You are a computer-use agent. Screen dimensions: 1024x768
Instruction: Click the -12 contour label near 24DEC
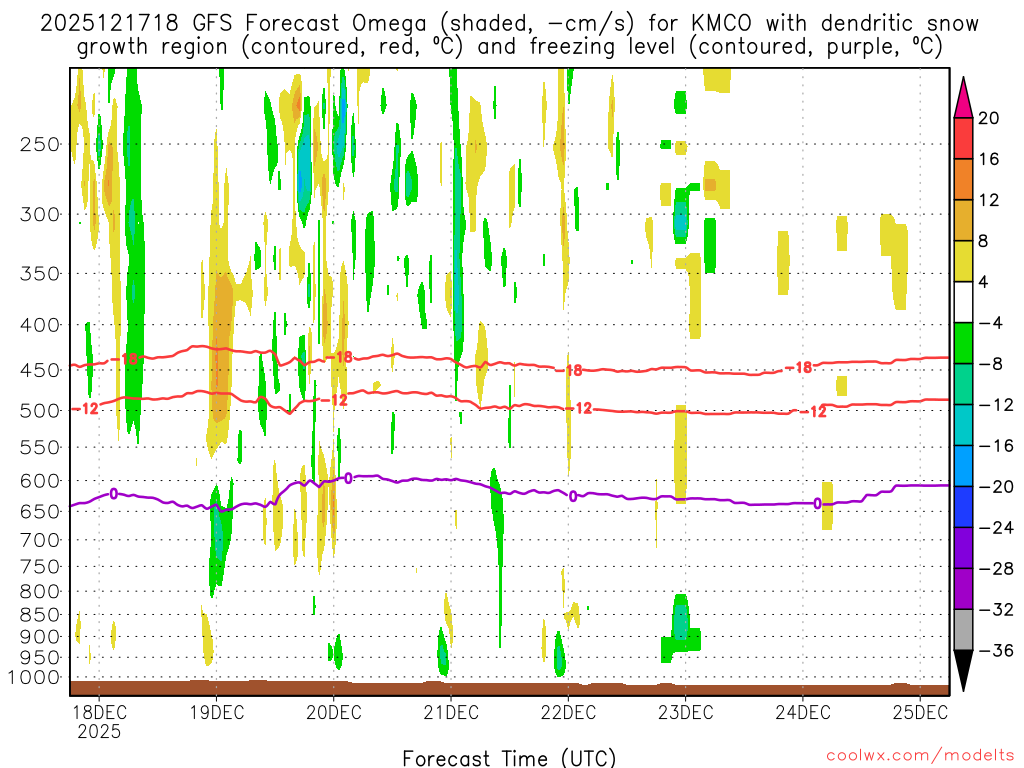click(x=813, y=412)
